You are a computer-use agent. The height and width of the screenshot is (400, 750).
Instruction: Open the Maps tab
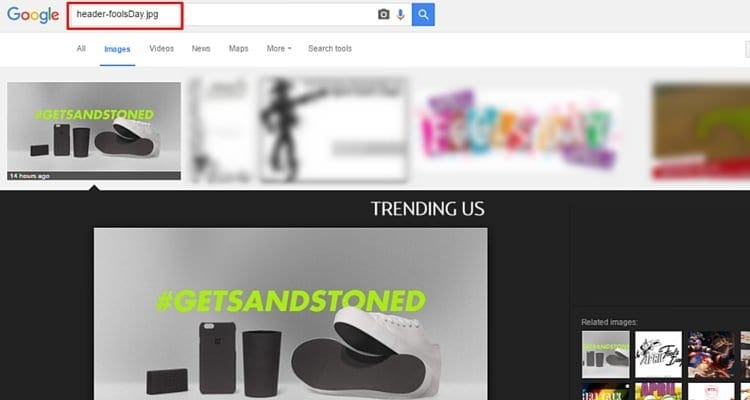pyautogui.click(x=238, y=48)
